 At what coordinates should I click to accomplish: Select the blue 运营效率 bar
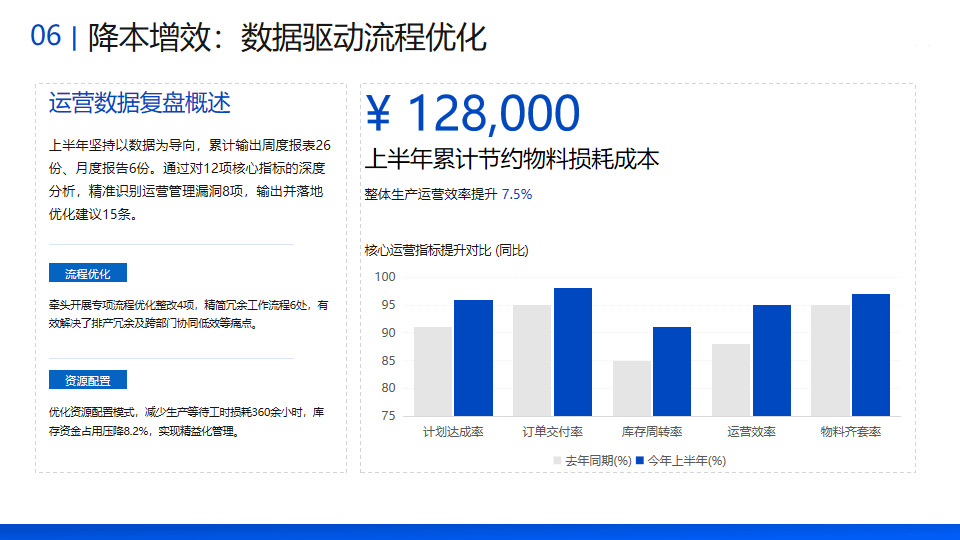click(771, 361)
